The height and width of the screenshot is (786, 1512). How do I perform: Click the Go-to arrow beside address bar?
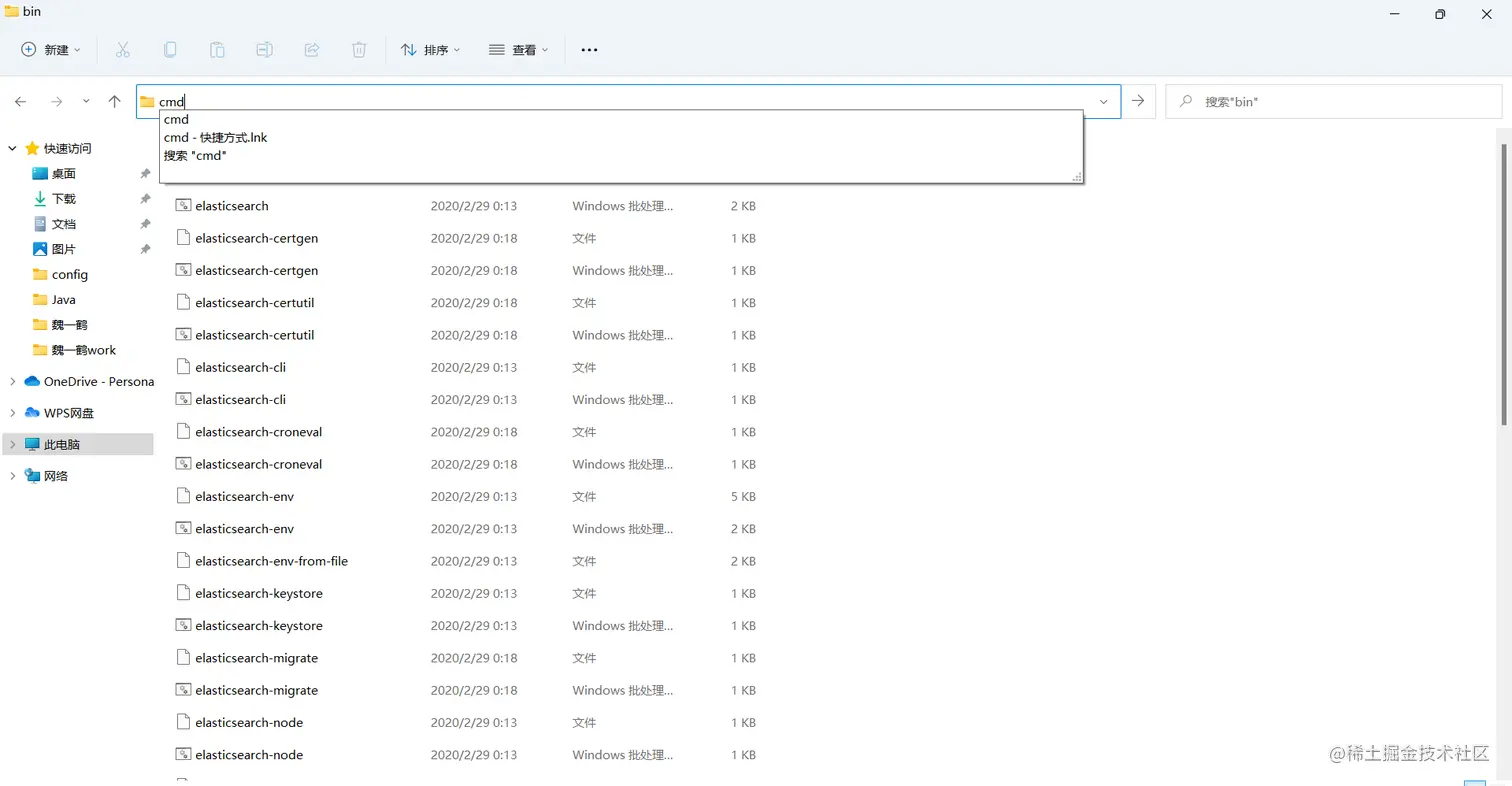(x=1138, y=101)
